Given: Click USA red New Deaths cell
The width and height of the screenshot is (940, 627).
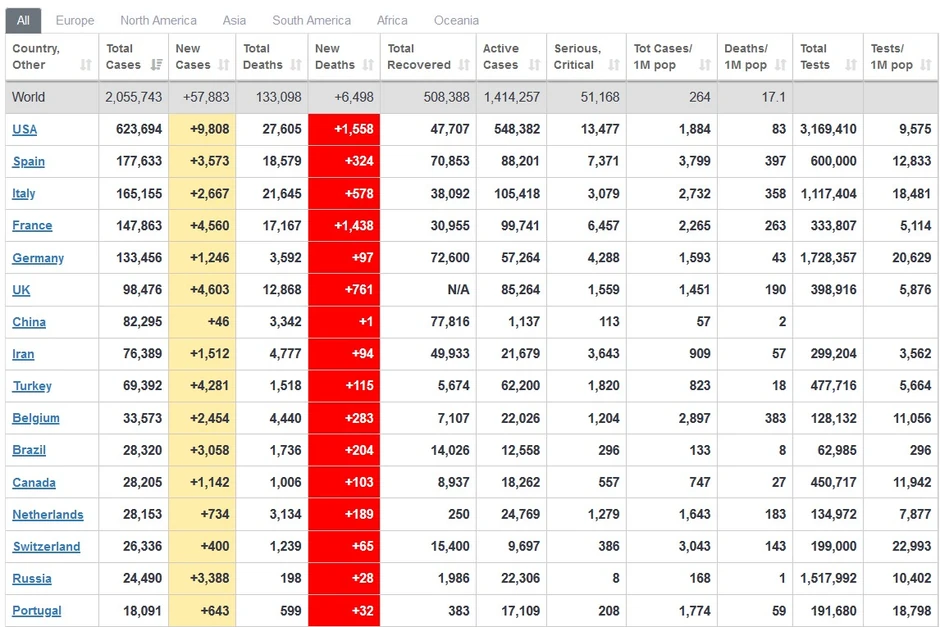Looking at the screenshot, I should [x=344, y=129].
